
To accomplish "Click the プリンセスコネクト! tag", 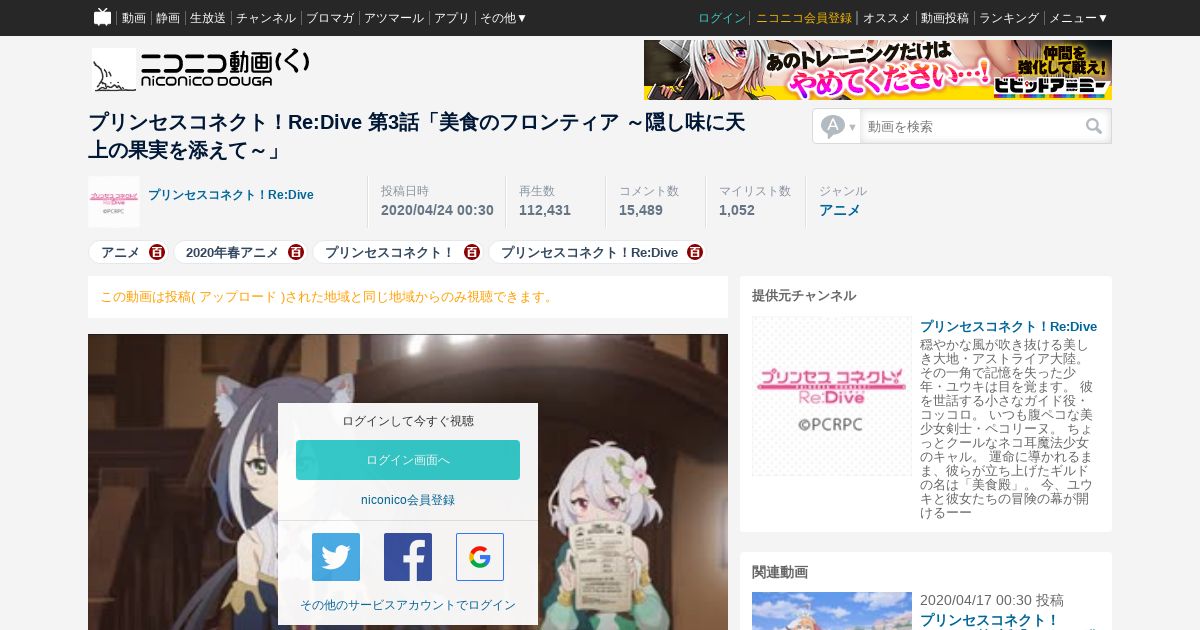I will point(390,252).
